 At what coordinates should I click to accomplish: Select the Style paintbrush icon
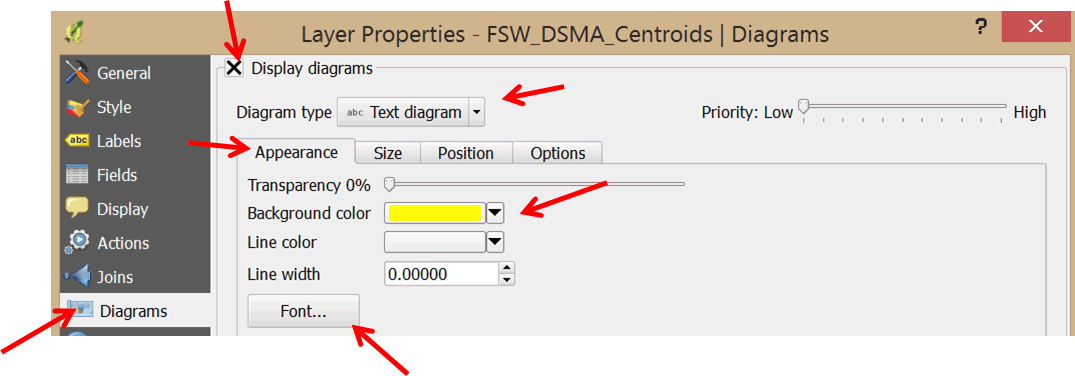coord(77,107)
